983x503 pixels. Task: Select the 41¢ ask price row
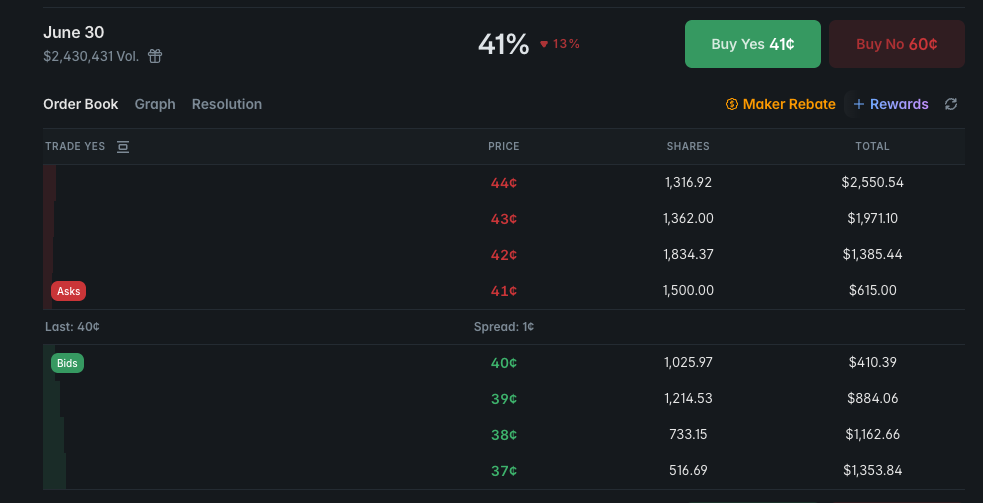pos(504,291)
